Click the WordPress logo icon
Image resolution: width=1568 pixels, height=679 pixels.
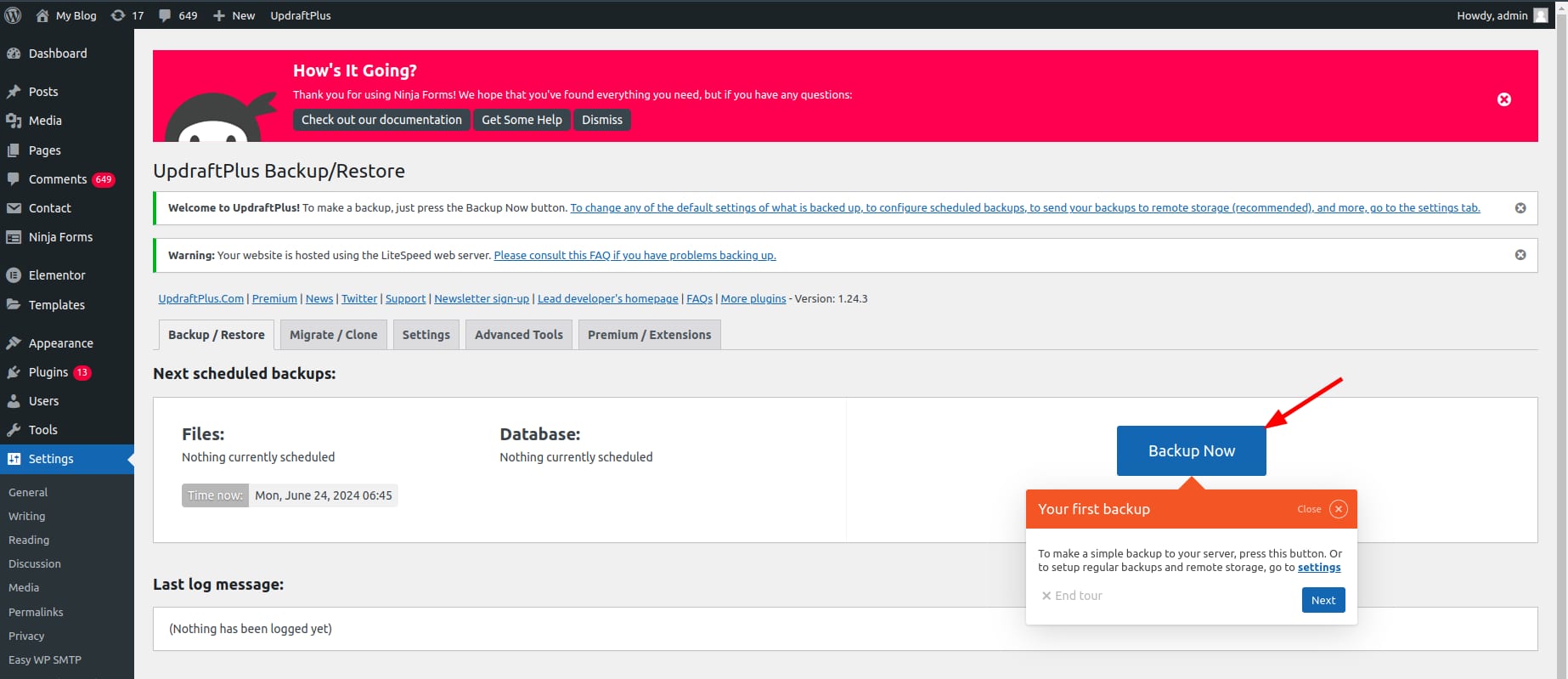click(13, 15)
